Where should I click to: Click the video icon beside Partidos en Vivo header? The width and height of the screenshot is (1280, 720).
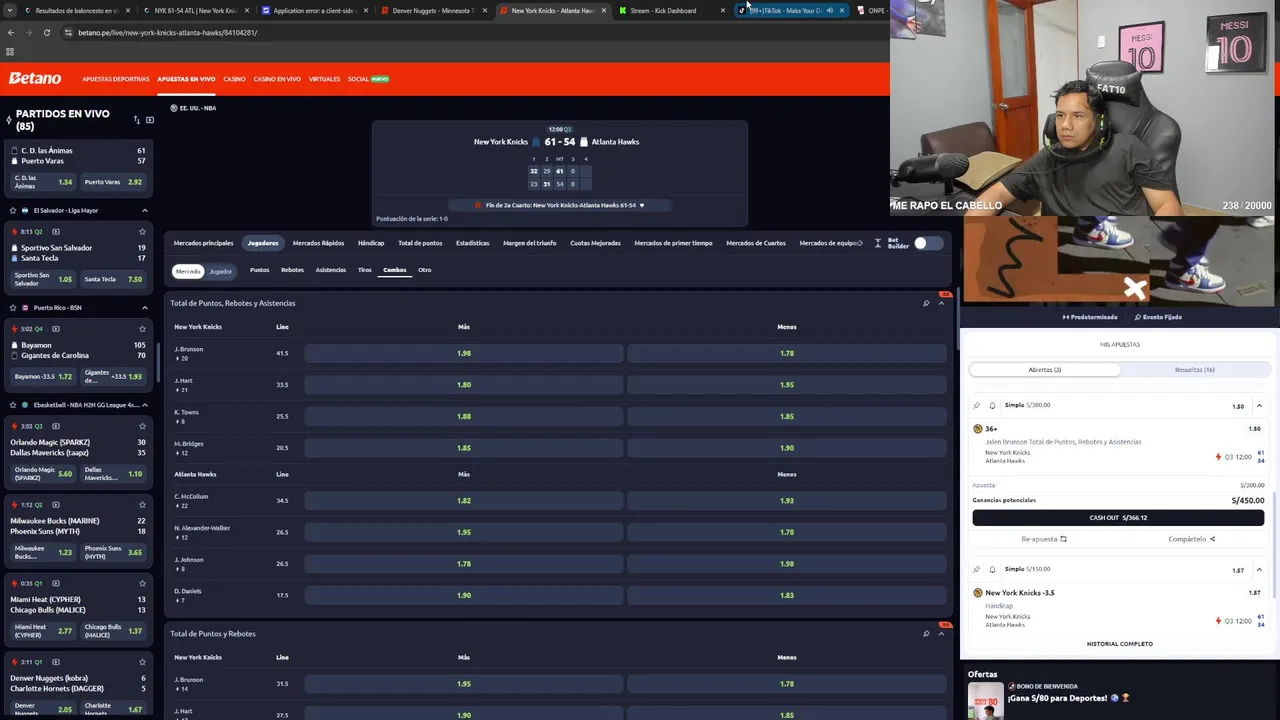150,120
